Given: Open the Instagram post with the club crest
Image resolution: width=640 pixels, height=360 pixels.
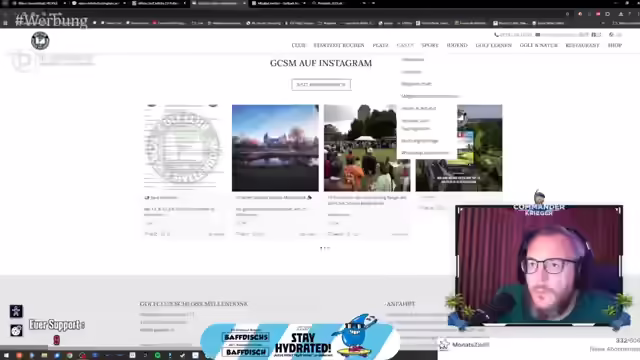Looking at the screenshot, I should tap(184, 148).
